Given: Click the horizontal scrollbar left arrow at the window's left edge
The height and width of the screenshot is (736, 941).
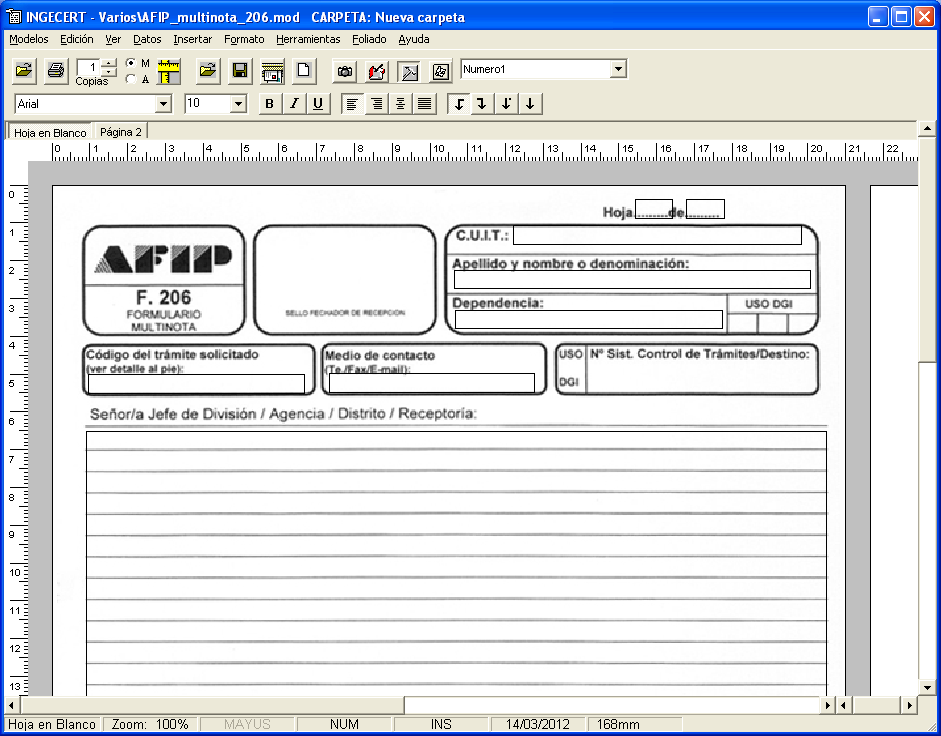Looking at the screenshot, I should pyautogui.click(x=11, y=705).
